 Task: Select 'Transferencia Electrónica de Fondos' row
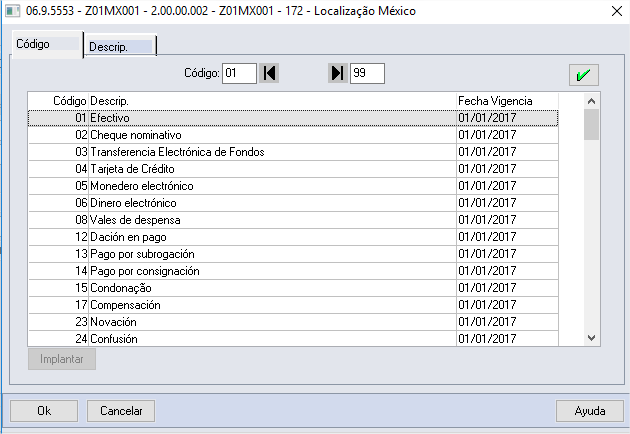(293, 152)
